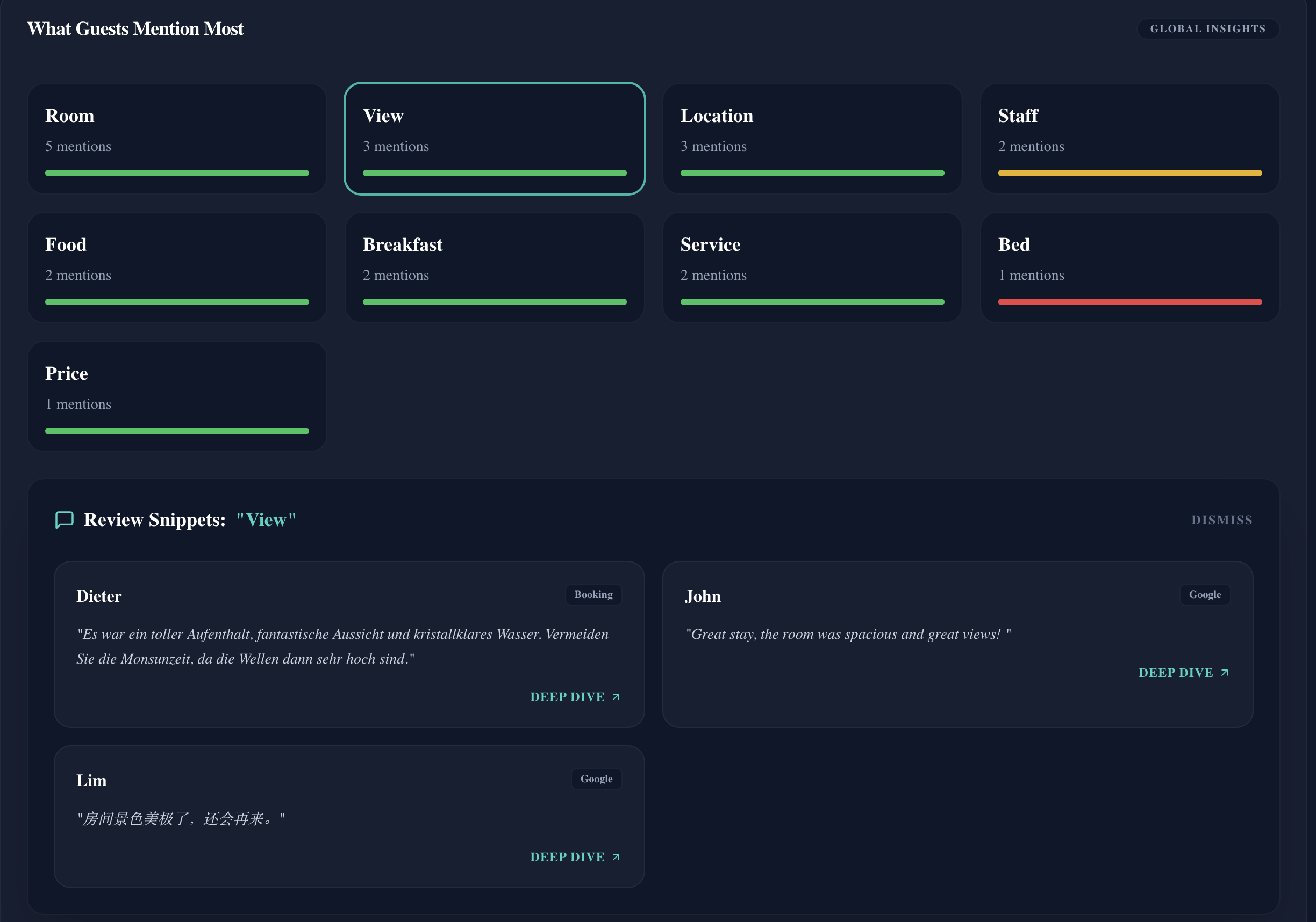Click the Global Insights badge
This screenshot has height=922, width=1316.
coord(1207,28)
